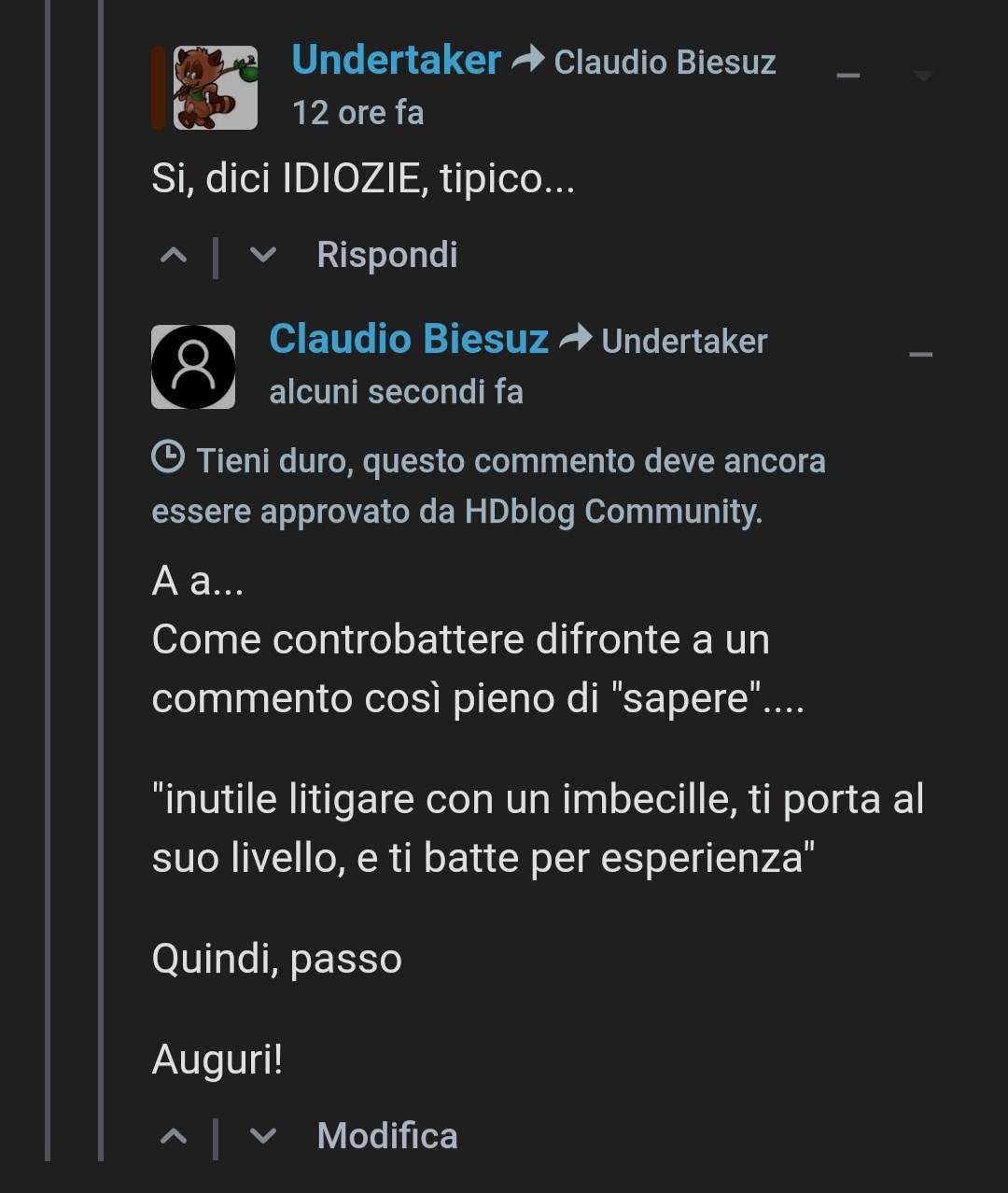Open the "12 ore fa" timestamp permalink
Viewport: 1008px width, 1193px height.
click(x=358, y=113)
